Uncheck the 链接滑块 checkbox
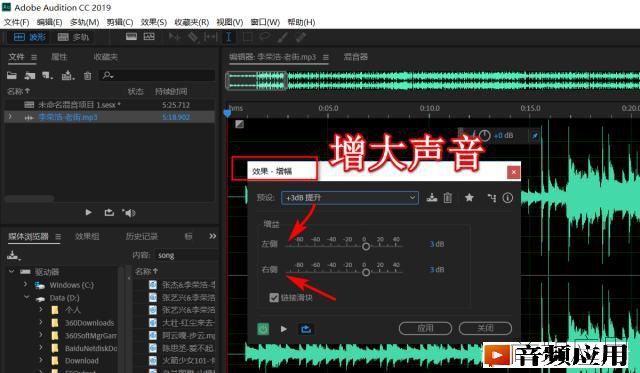The width and height of the screenshot is (640, 373). (274, 298)
